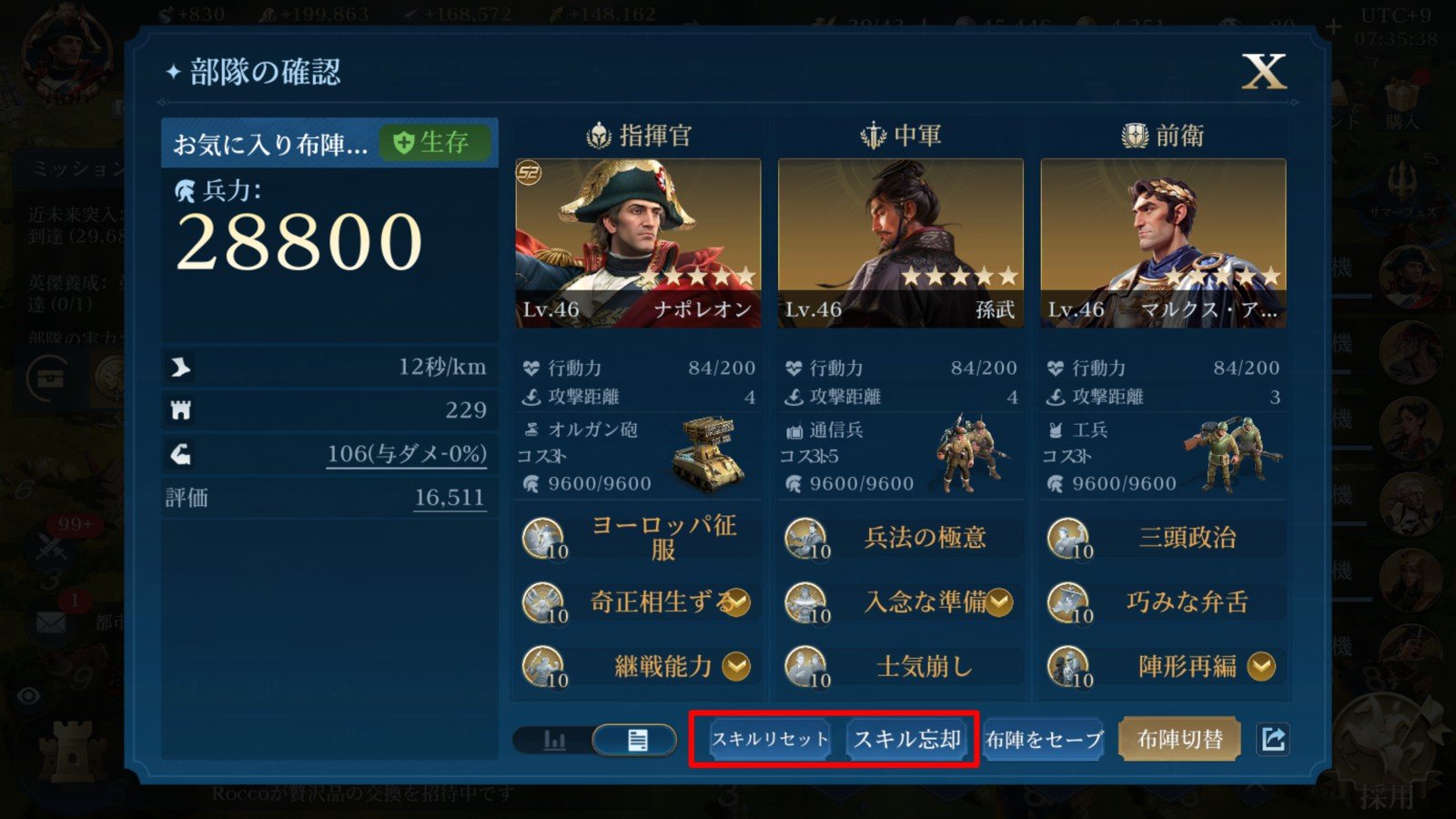The image size is (1456, 819).
Task: Select the 布陣をセーブ button
Action: [x=1045, y=739]
